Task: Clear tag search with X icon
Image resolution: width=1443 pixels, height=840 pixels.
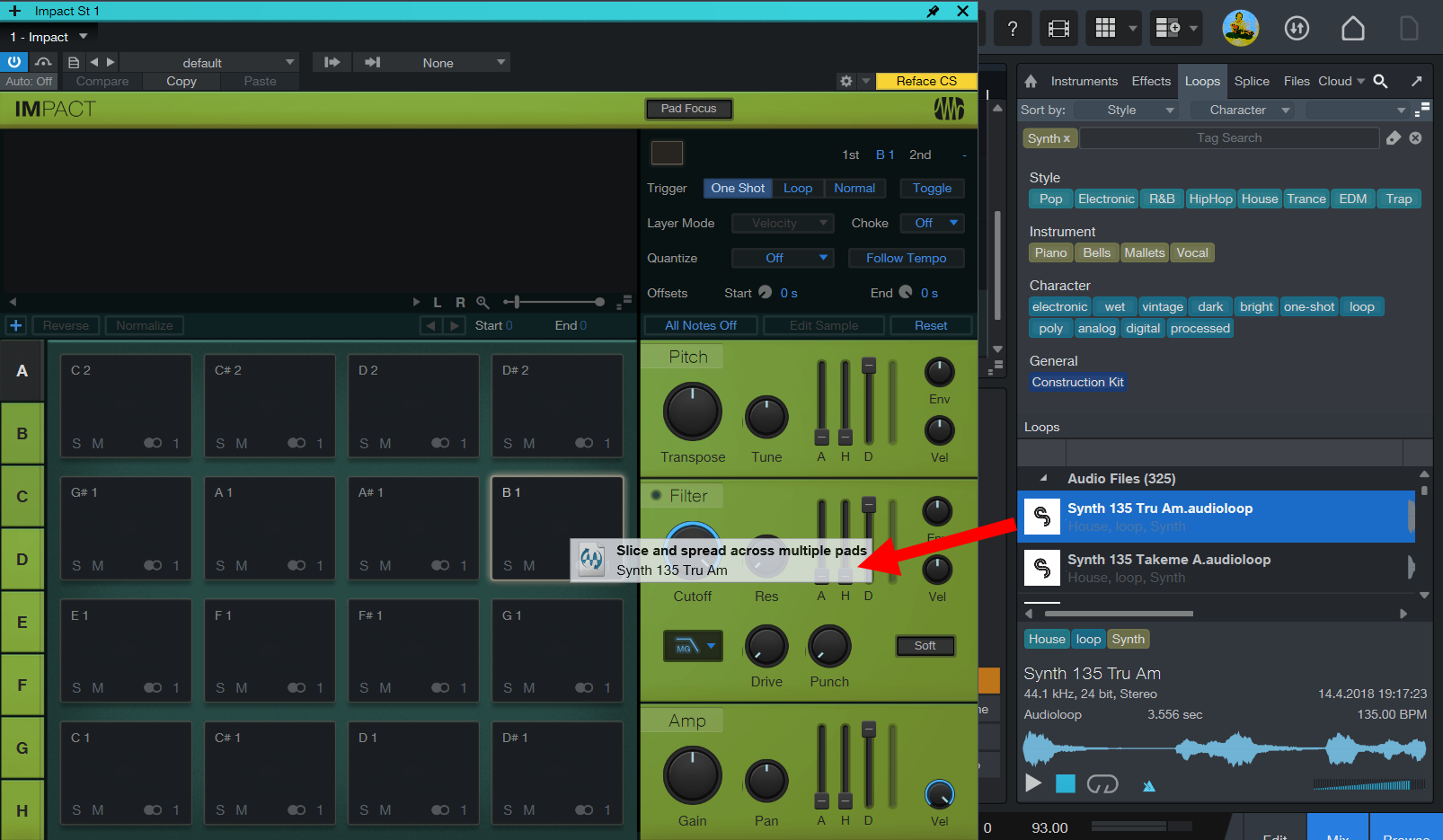Action: 1415,137
